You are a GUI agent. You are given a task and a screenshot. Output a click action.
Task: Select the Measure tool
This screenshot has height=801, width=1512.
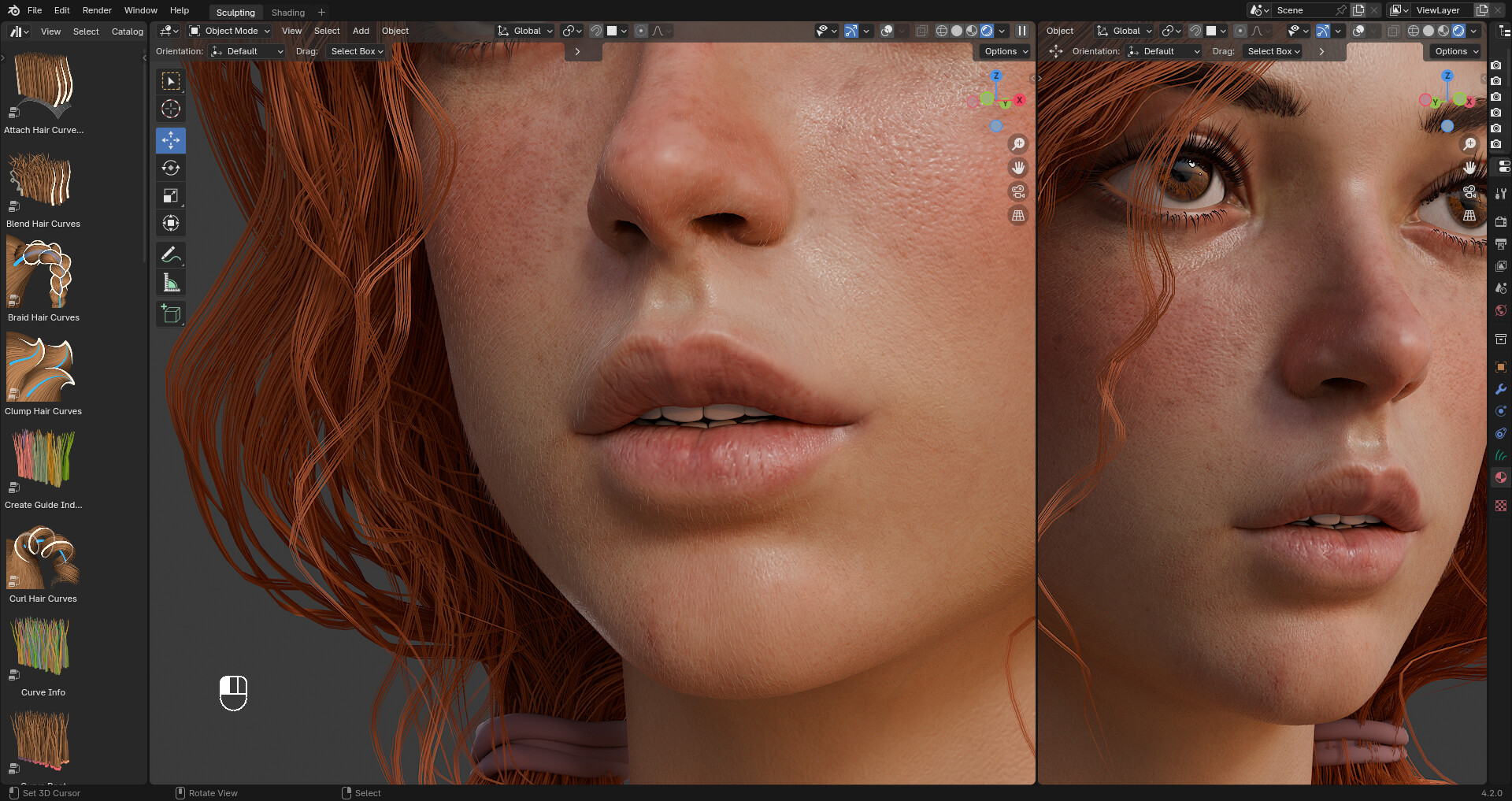(x=171, y=282)
